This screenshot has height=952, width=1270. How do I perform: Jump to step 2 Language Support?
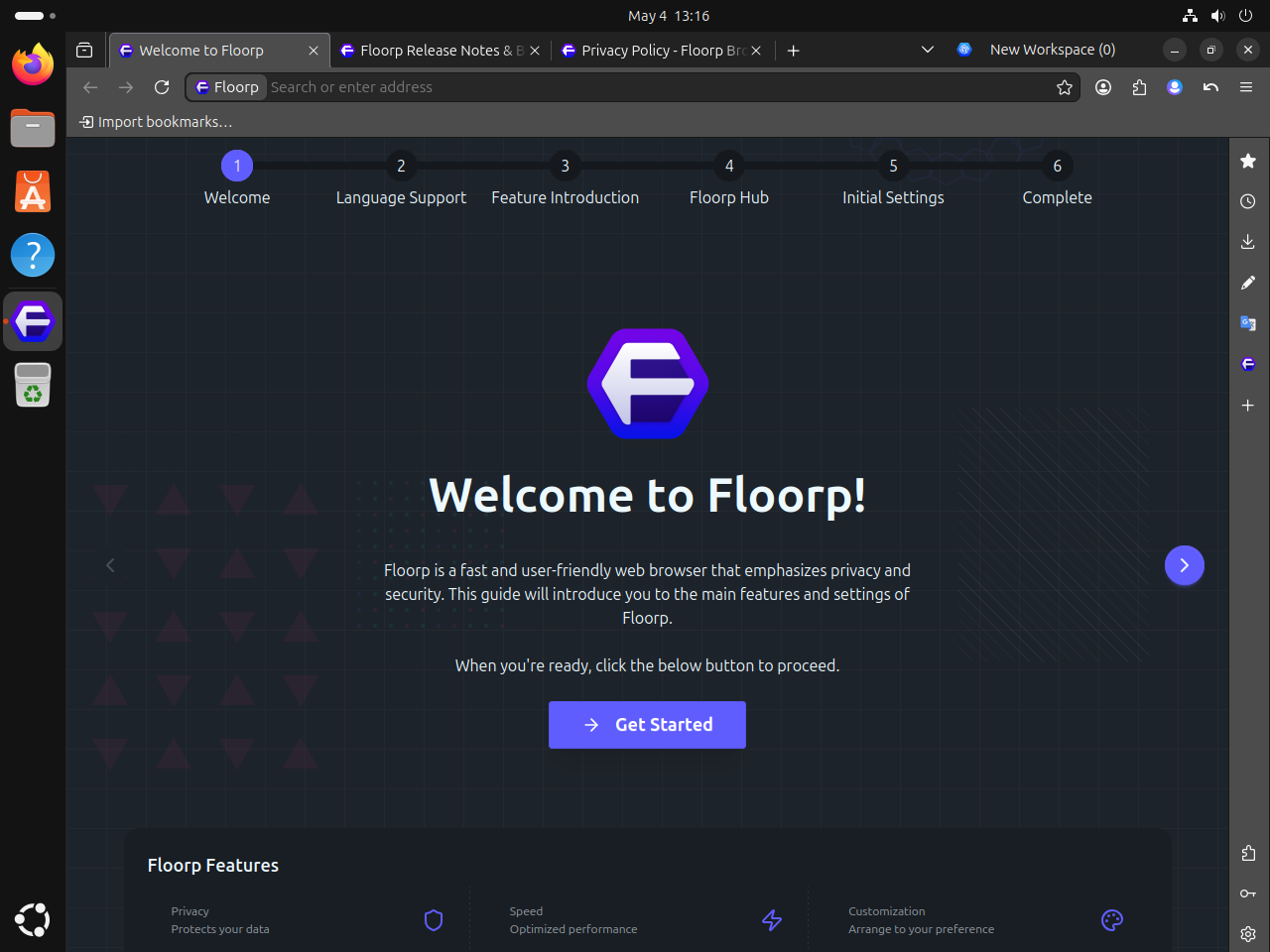pos(401,166)
